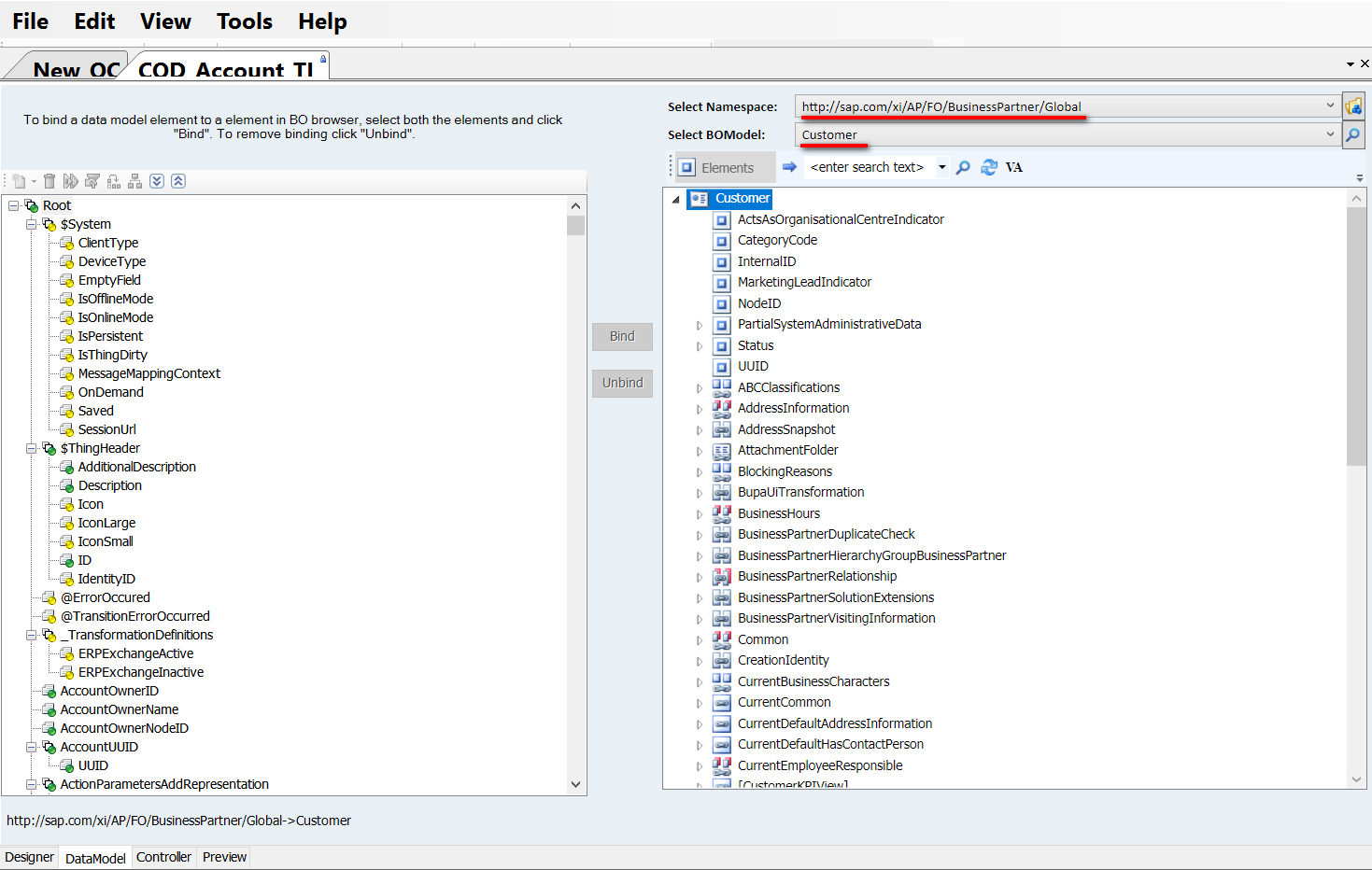Screen dimensions: 1372x870
Task: Select ERPExchangeActive tree item
Action: (x=135, y=653)
